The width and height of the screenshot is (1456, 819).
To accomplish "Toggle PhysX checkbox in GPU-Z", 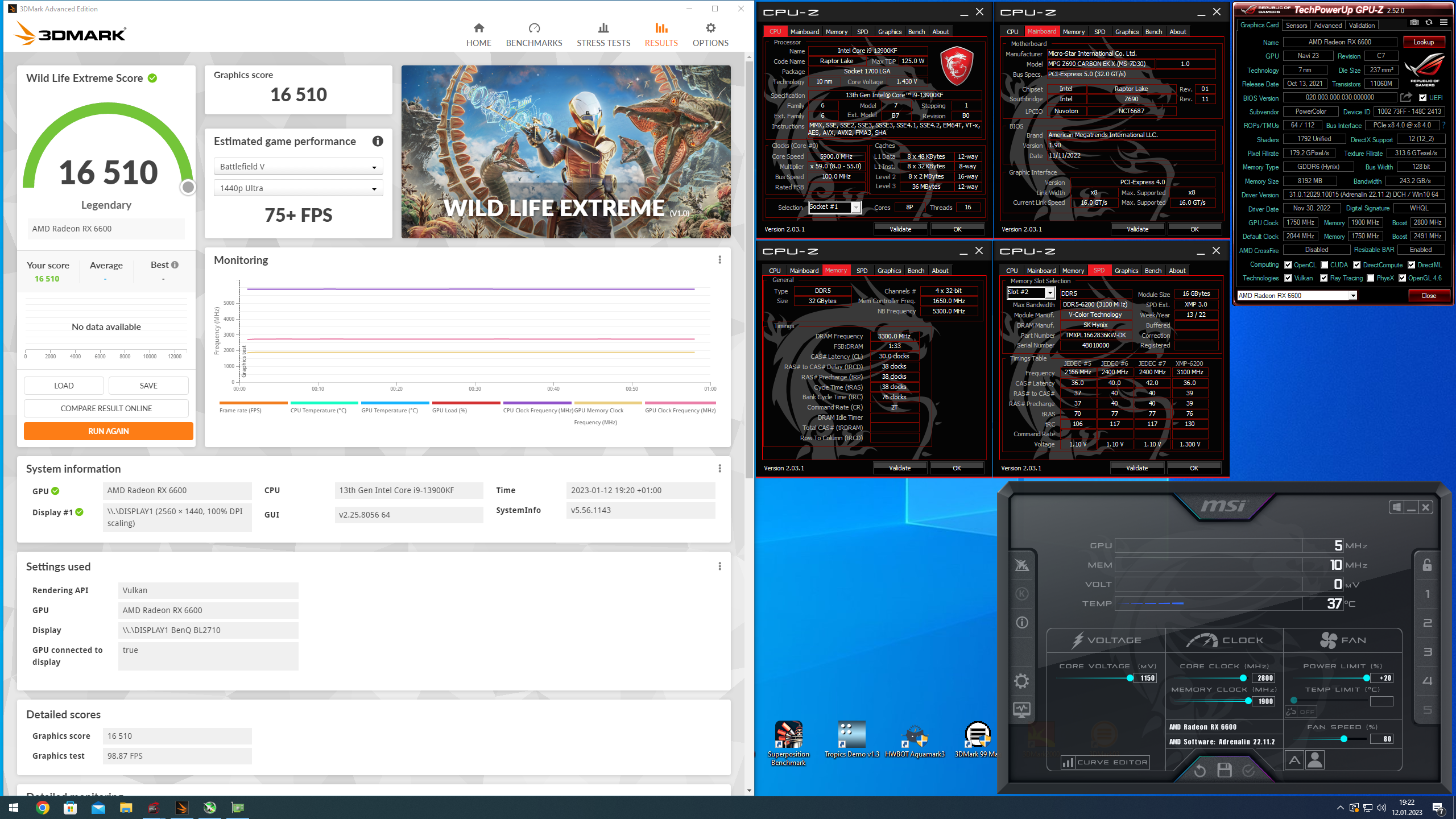I will click(1370, 278).
